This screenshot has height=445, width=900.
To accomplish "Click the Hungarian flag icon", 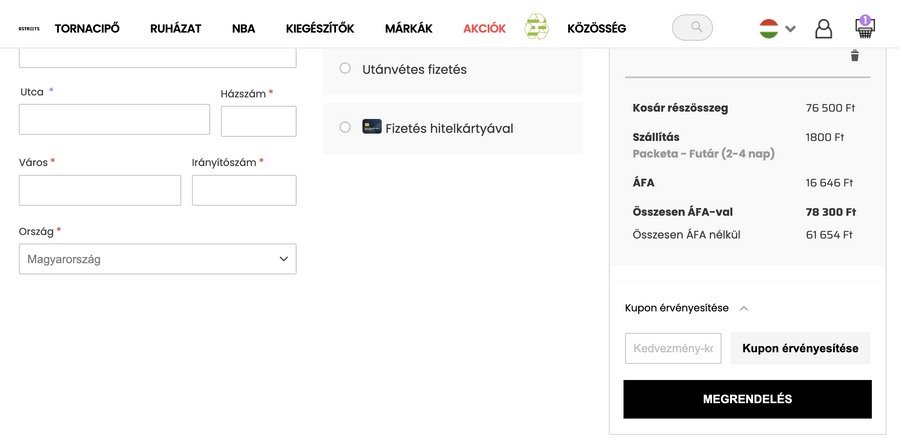I will (769, 28).
